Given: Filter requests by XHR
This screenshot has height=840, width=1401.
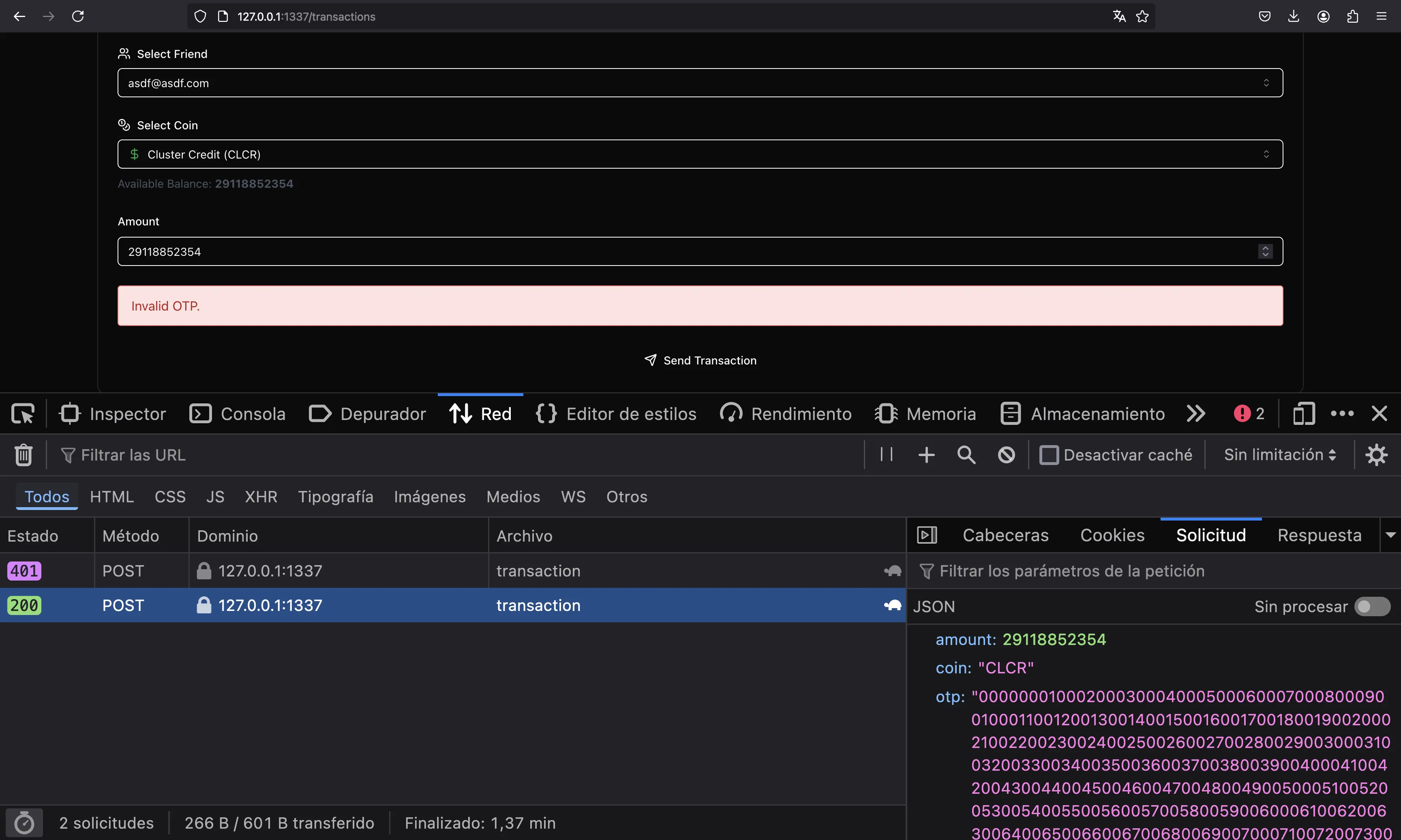Looking at the screenshot, I should [x=261, y=496].
